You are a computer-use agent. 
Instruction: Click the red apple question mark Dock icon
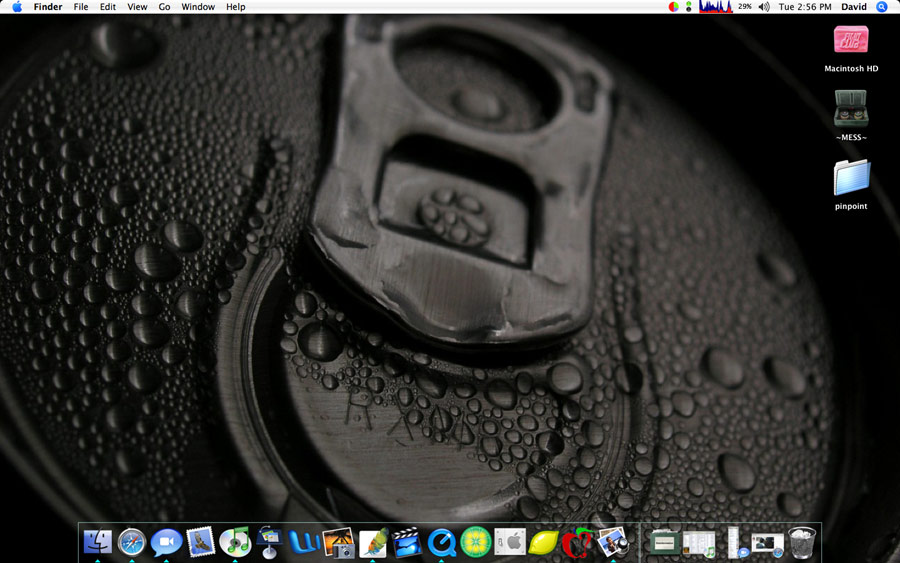coord(577,543)
